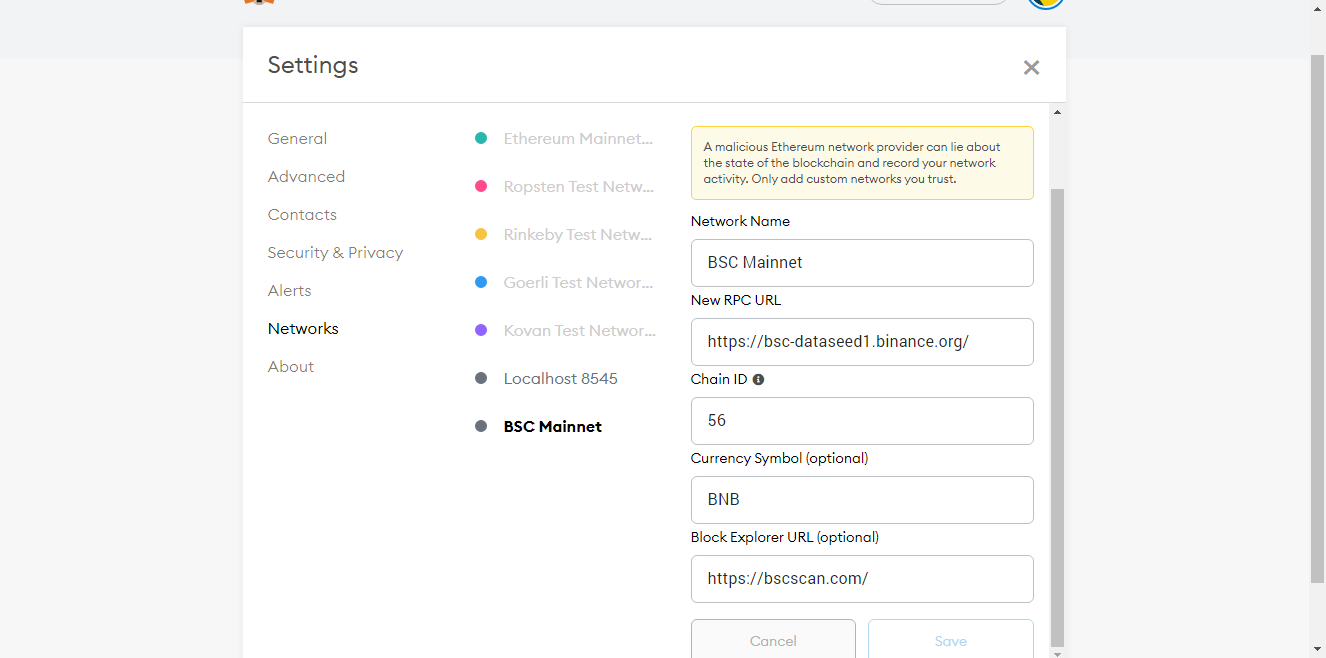The height and width of the screenshot is (658, 1326).
Task: Click the yellow dot beside Rinkeby
Action: coord(481,235)
